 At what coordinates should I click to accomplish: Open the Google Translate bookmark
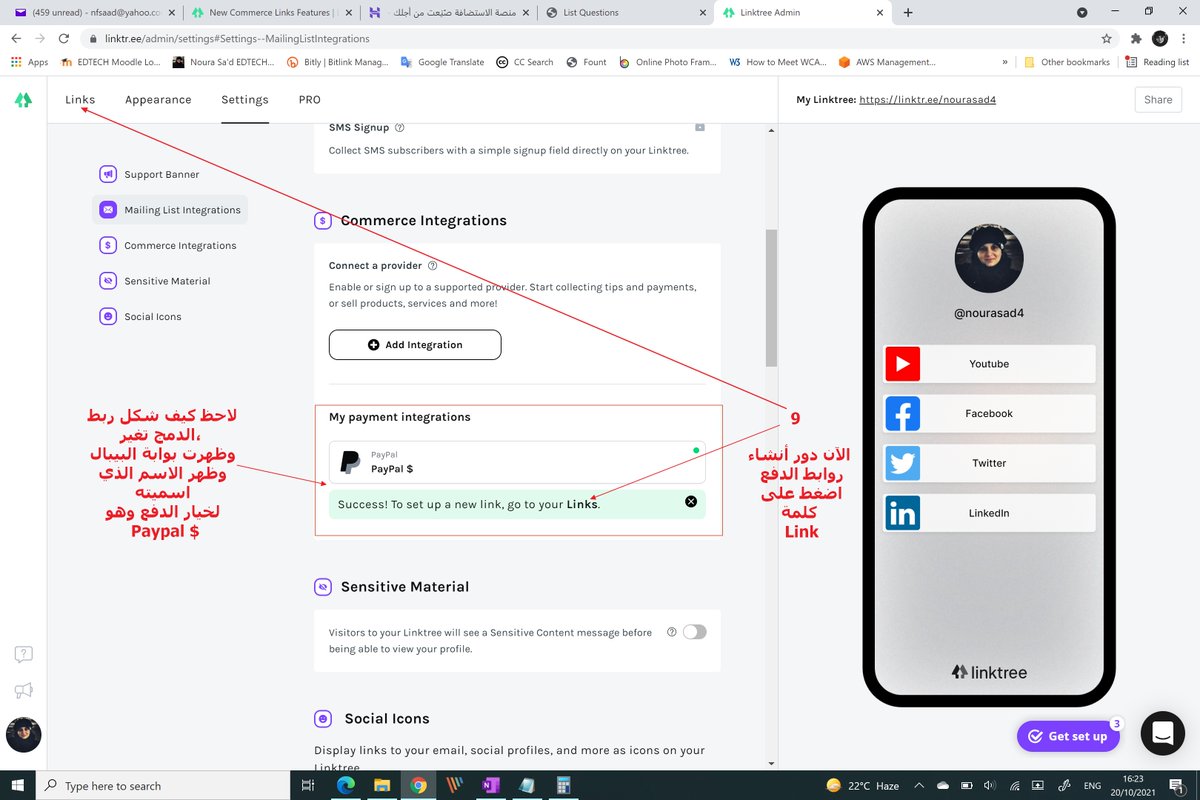point(441,62)
